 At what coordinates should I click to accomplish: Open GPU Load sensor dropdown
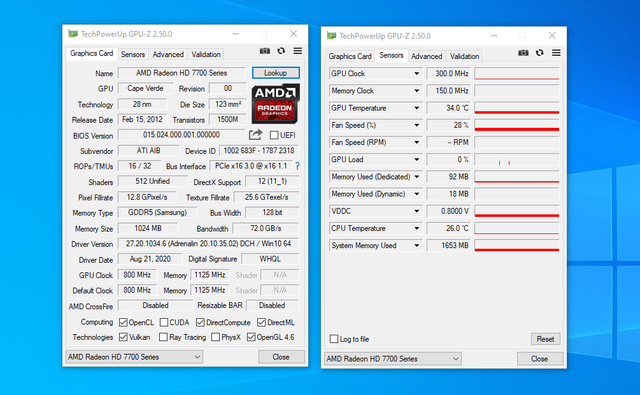pyautogui.click(x=416, y=160)
